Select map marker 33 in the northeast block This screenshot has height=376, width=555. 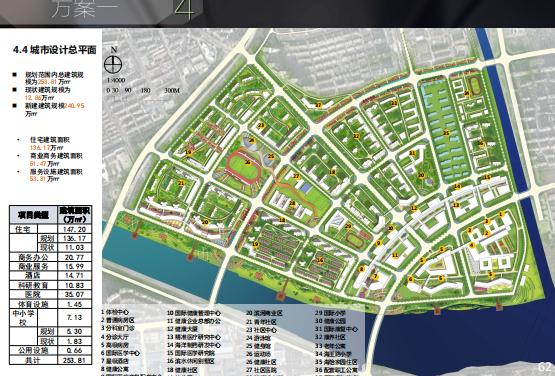tap(394, 103)
